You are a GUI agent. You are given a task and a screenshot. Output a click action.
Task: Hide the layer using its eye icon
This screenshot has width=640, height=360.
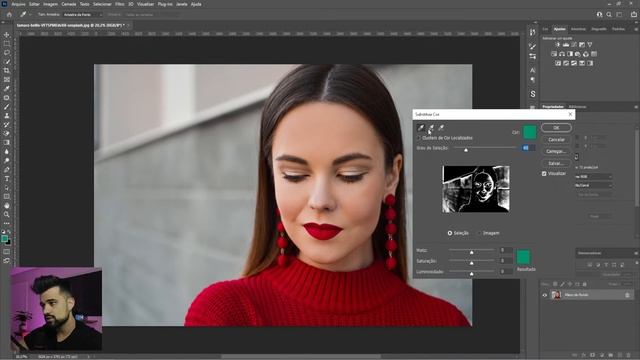pyautogui.click(x=545, y=295)
